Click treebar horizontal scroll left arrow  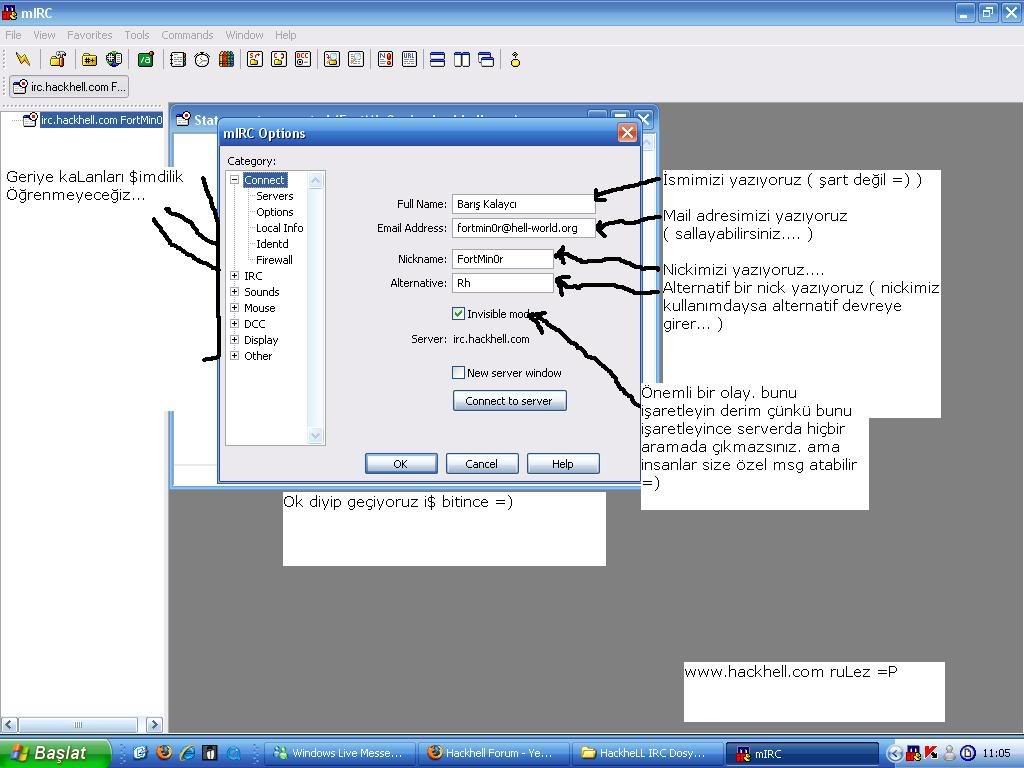(x=9, y=724)
